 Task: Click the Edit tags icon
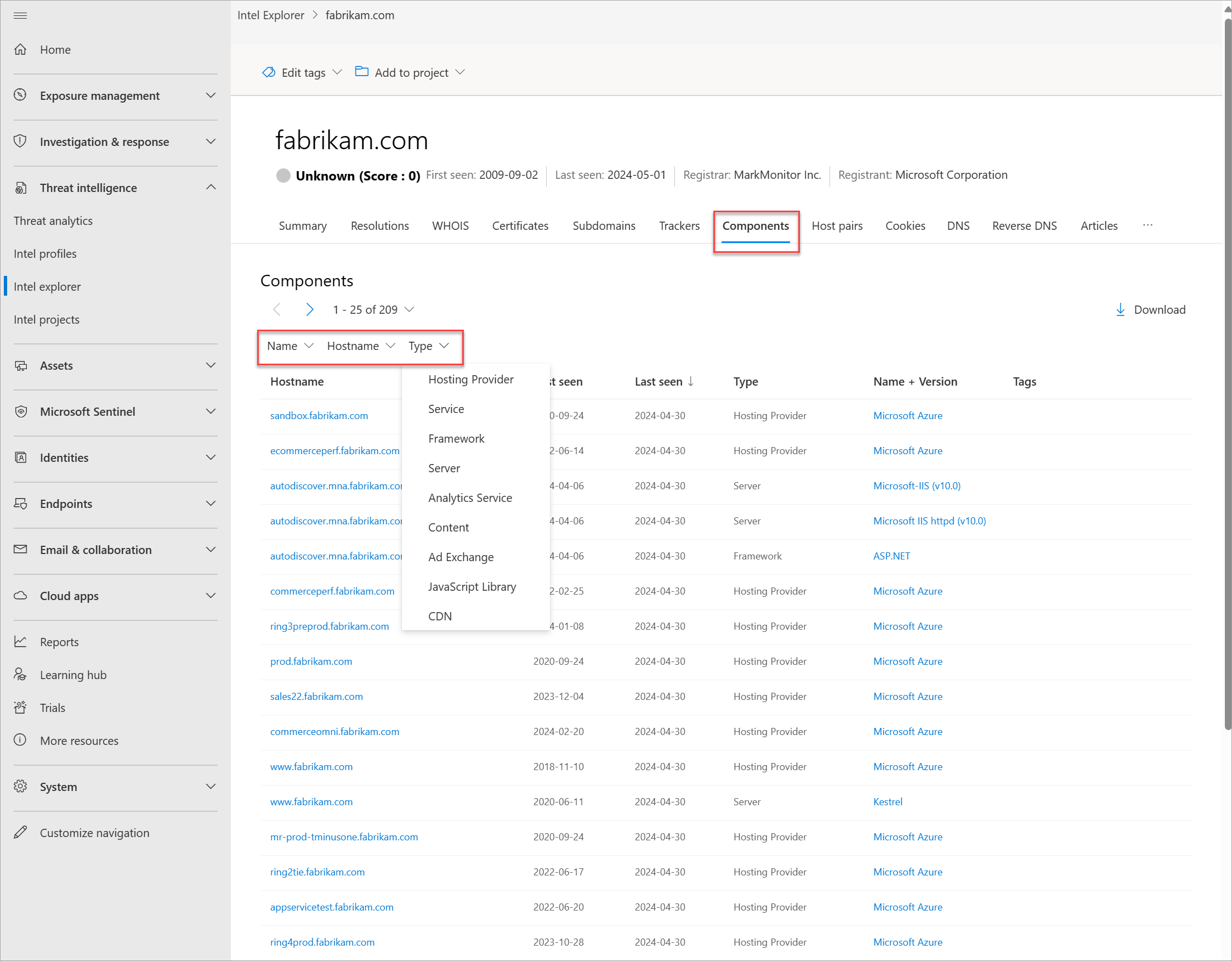pos(269,72)
